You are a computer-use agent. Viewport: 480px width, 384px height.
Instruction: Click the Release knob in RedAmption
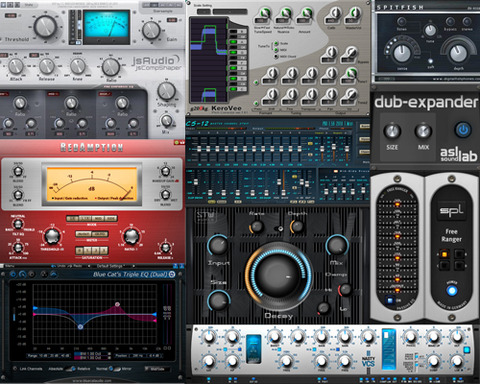165,247
